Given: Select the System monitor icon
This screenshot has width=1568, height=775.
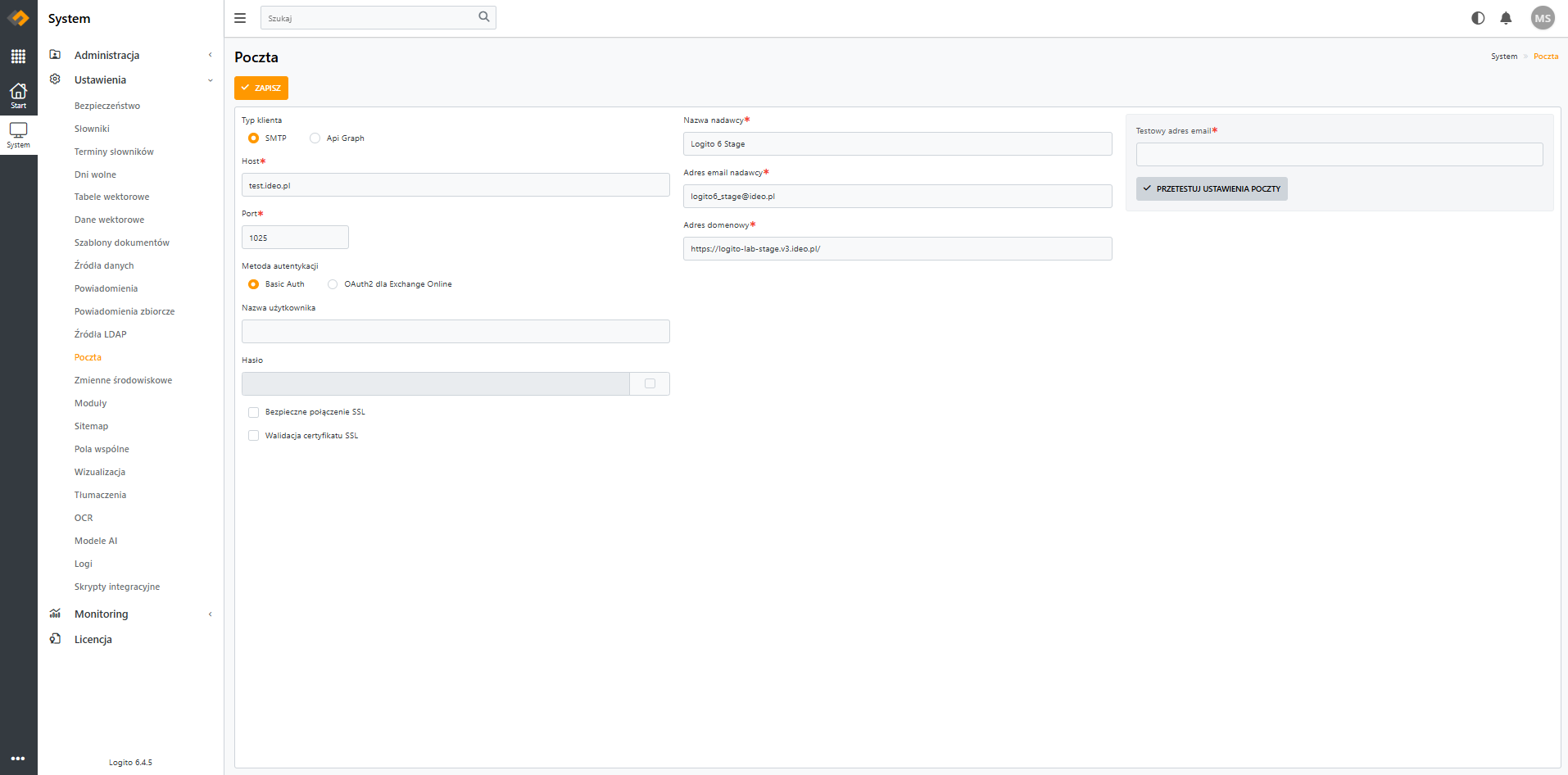Looking at the screenshot, I should (x=18, y=135).
